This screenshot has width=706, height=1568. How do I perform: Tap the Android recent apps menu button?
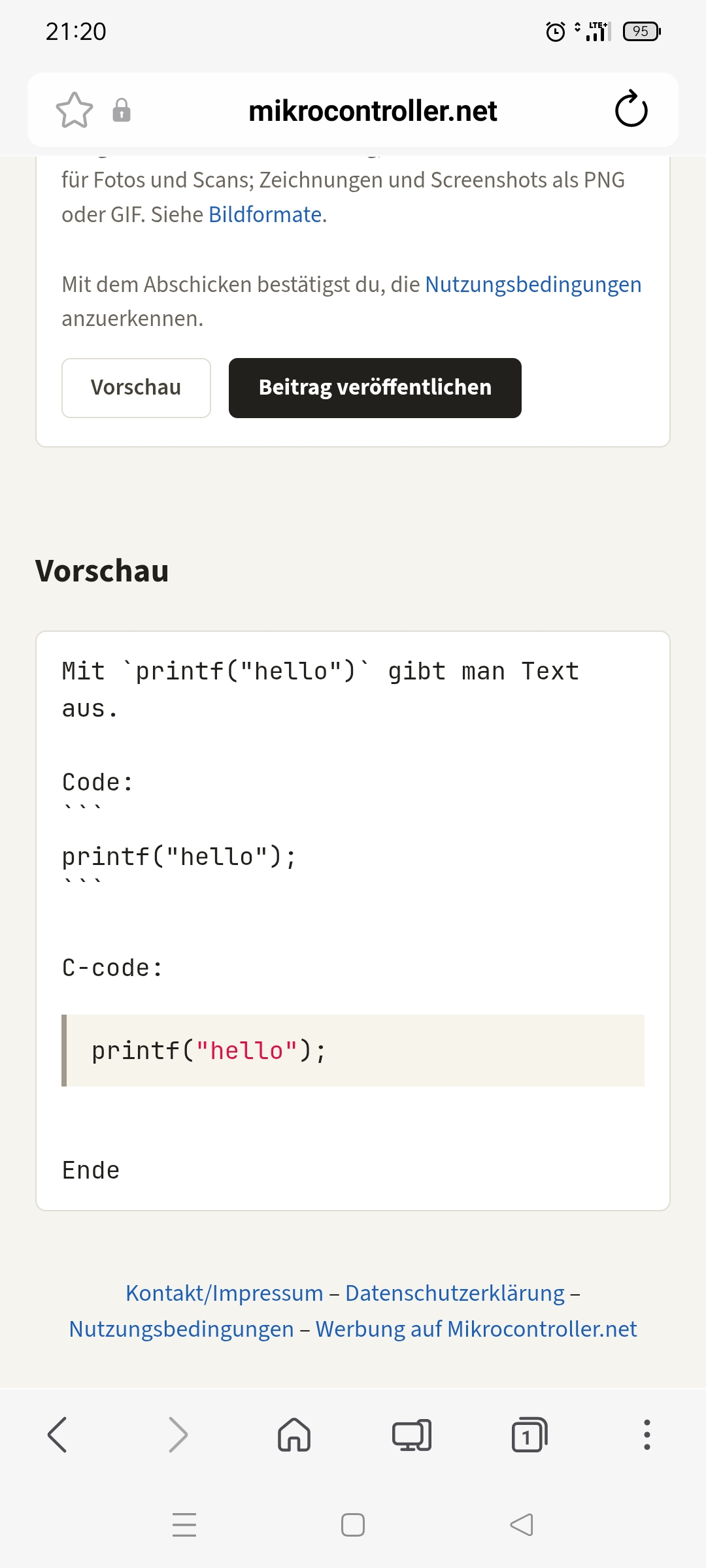pos(184,1525)
